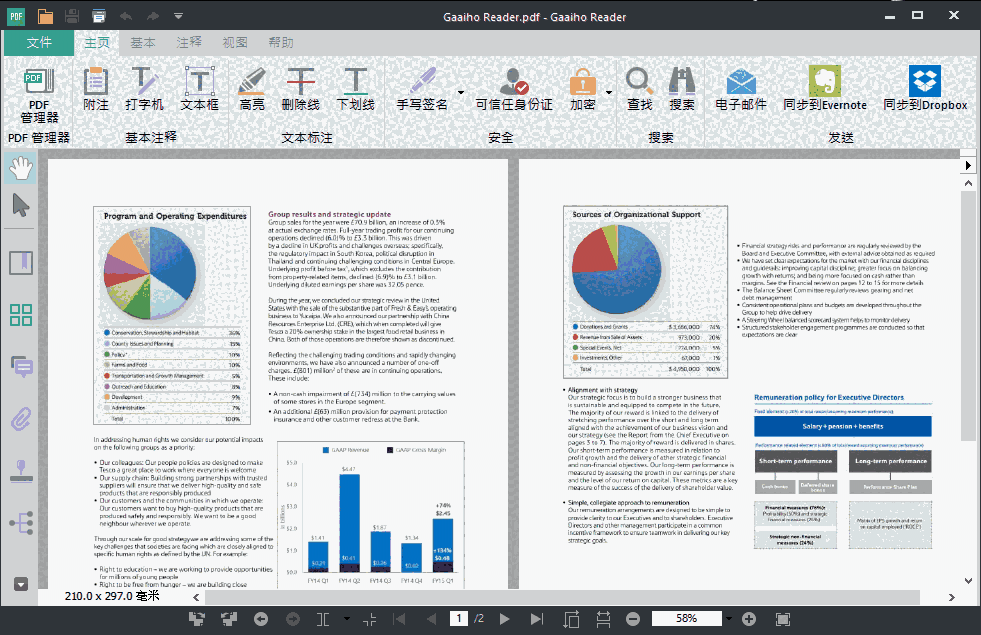
Task: Select the hand pan tool in sidebar
Action: click(x=21, y=168)
